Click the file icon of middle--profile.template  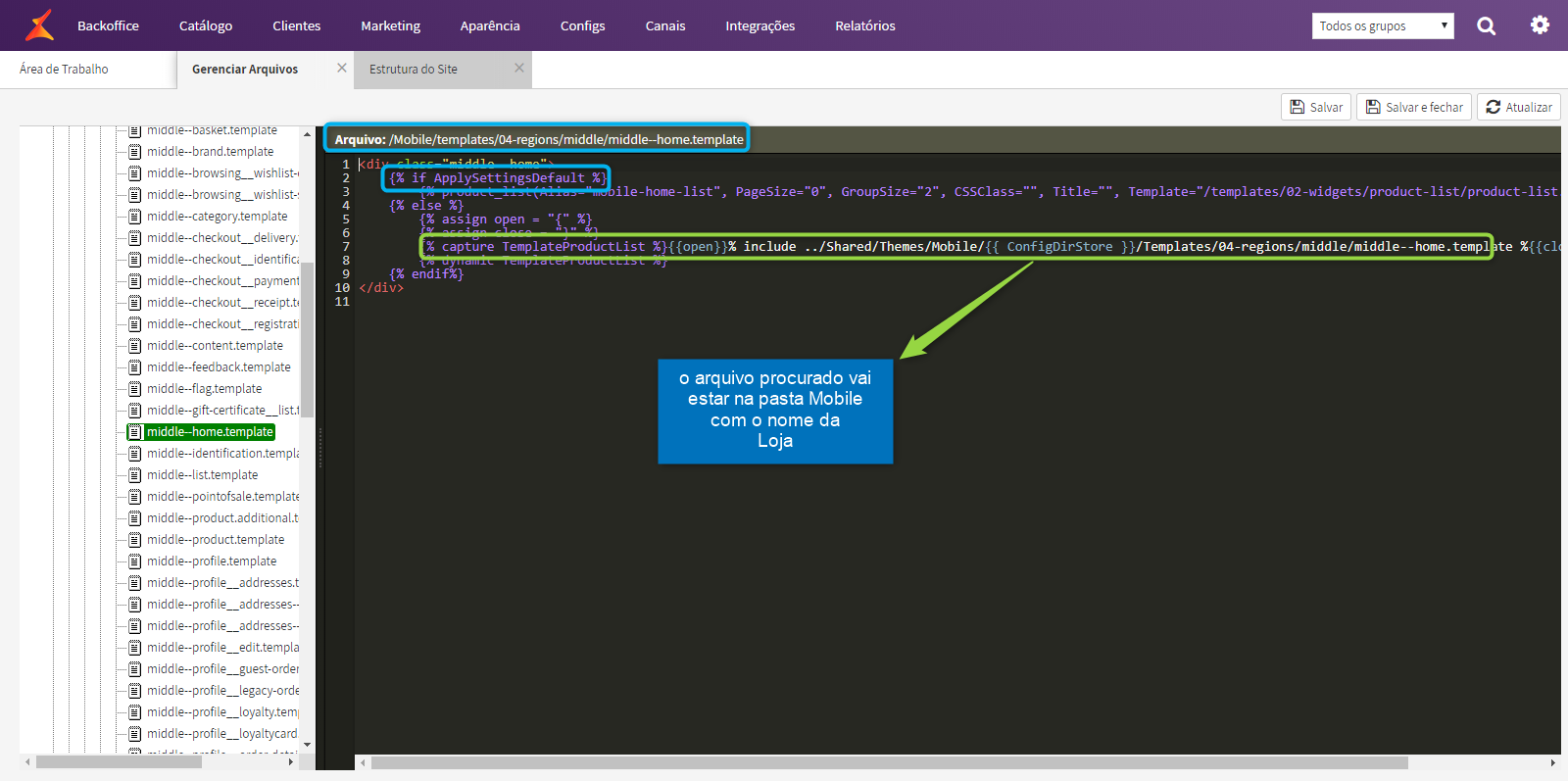click(135, 561)
